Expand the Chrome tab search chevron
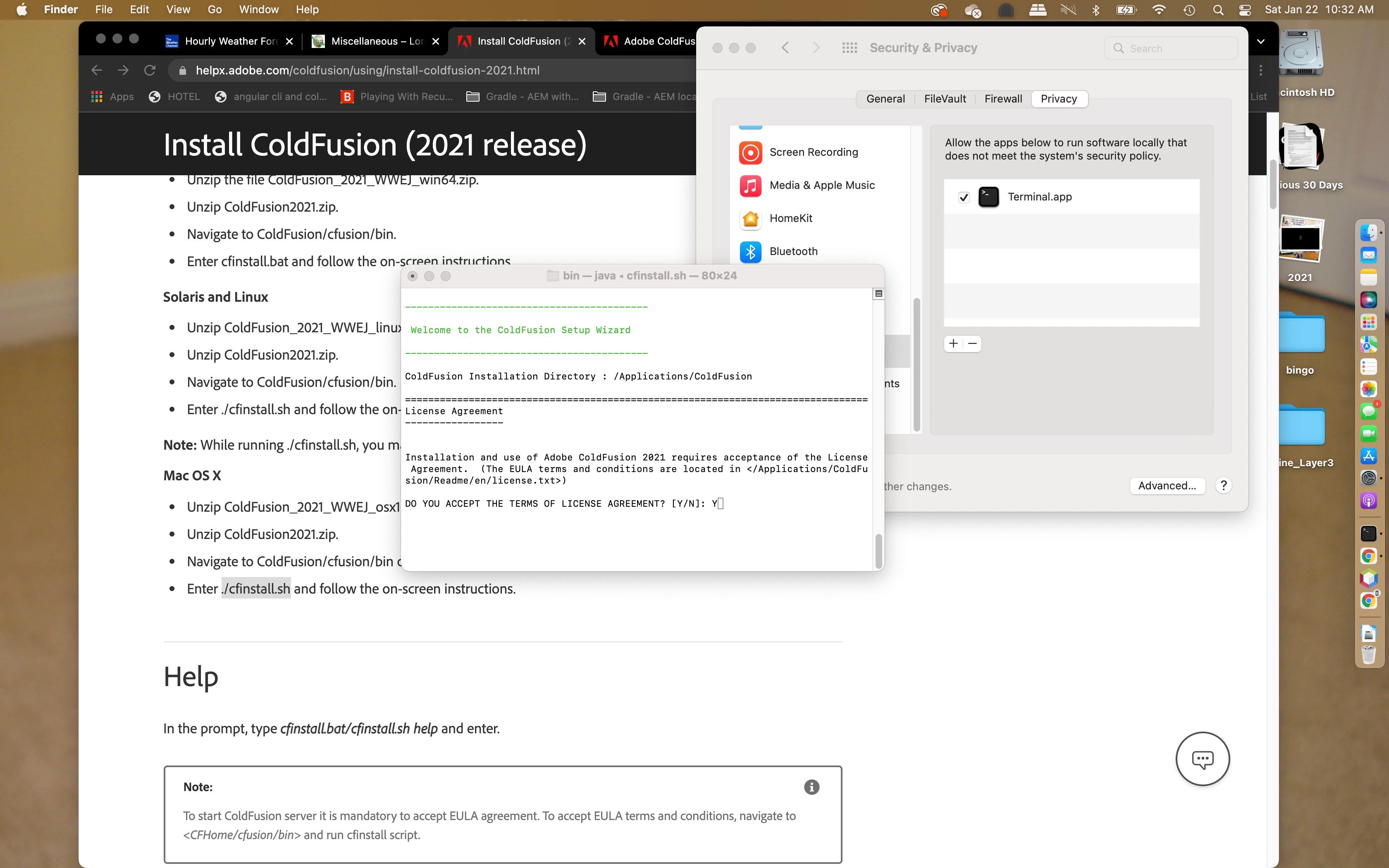 [x=1260, y=41]
